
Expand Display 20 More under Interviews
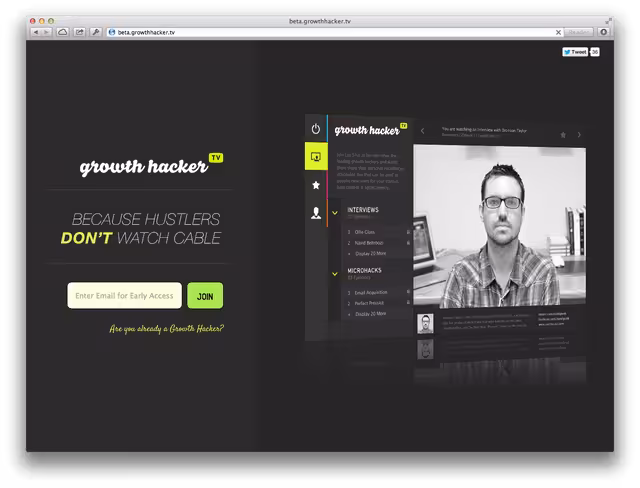pos(370,253)
